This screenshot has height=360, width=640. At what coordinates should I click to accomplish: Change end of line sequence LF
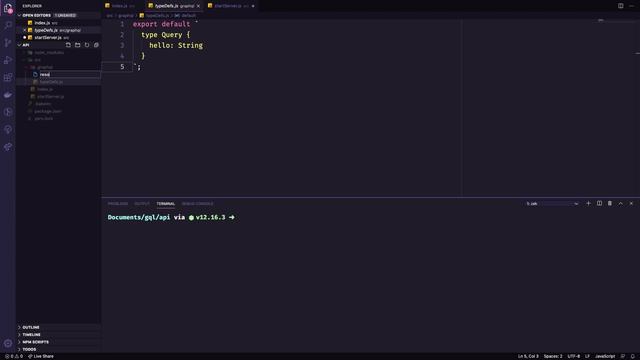coord(587,356)
